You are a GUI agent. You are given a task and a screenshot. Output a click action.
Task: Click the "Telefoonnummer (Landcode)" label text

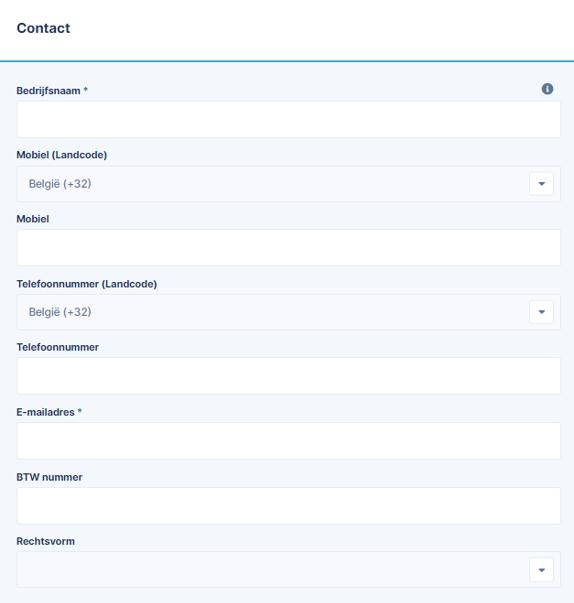(87, 284)
